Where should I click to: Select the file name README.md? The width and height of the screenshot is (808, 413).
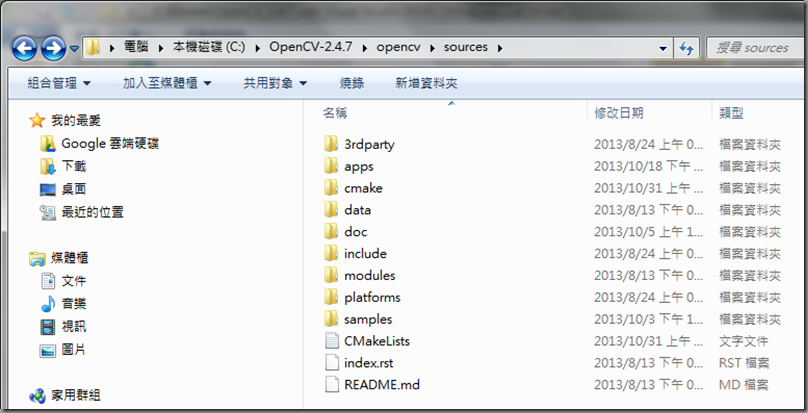pos(382,385)
